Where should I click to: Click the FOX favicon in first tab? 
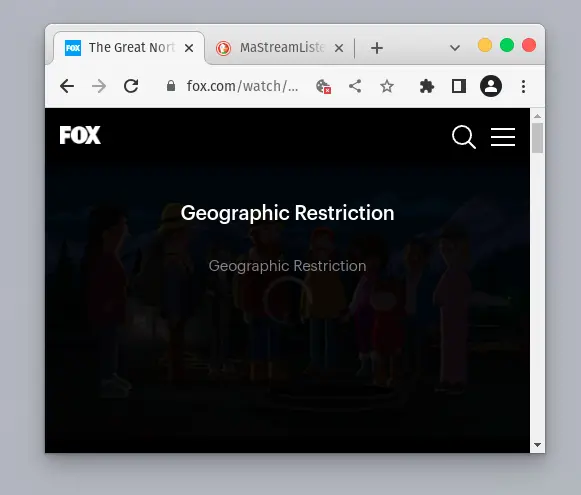coord(73,48)
